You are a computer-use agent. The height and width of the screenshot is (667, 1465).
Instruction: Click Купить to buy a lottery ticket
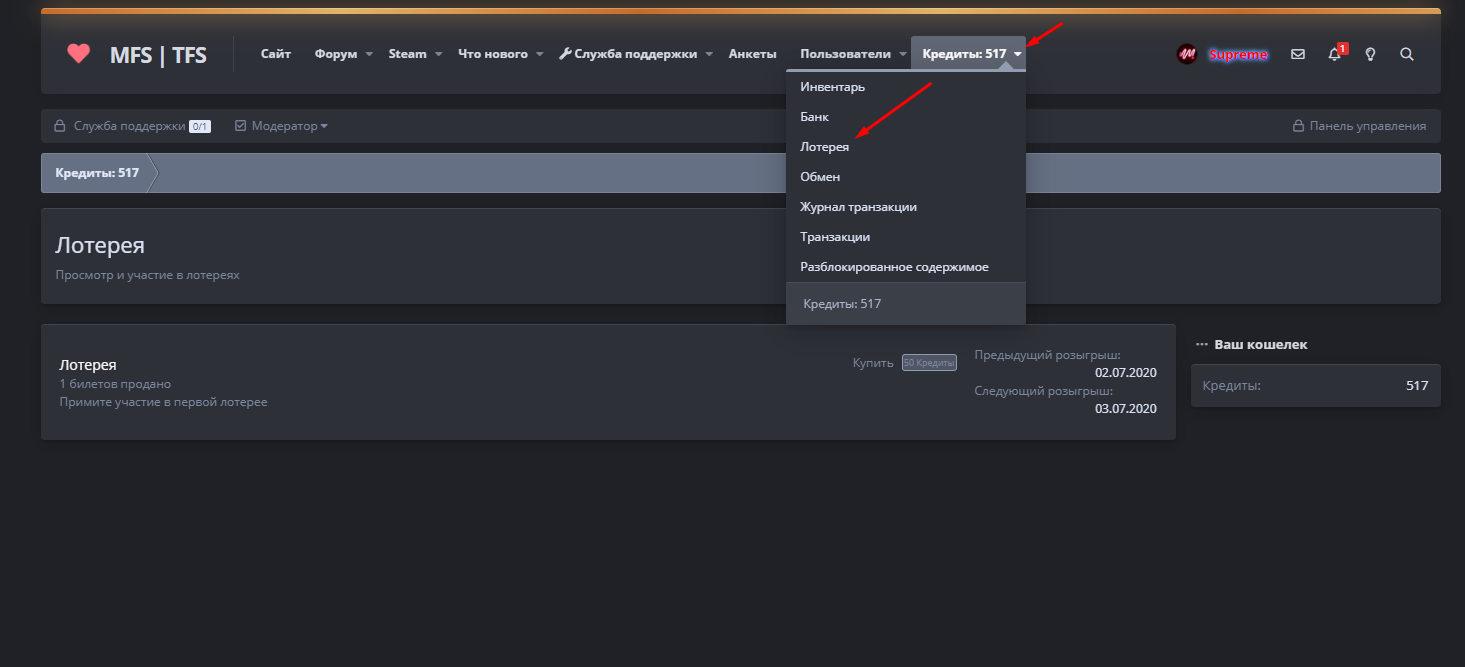pos(873,363)
